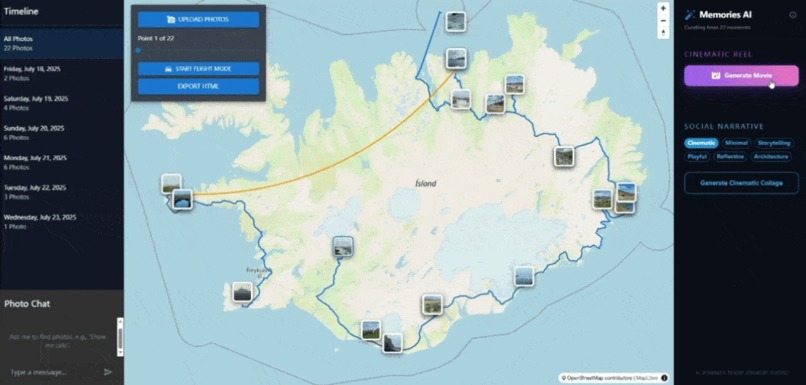Click the 'Point 1 of 22' label
The width and height of the screenshot is (806, 385).
click(156, 39)
